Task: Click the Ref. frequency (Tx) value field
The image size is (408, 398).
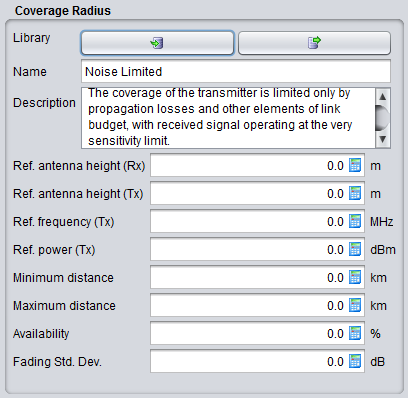Action: click(257, 221)
